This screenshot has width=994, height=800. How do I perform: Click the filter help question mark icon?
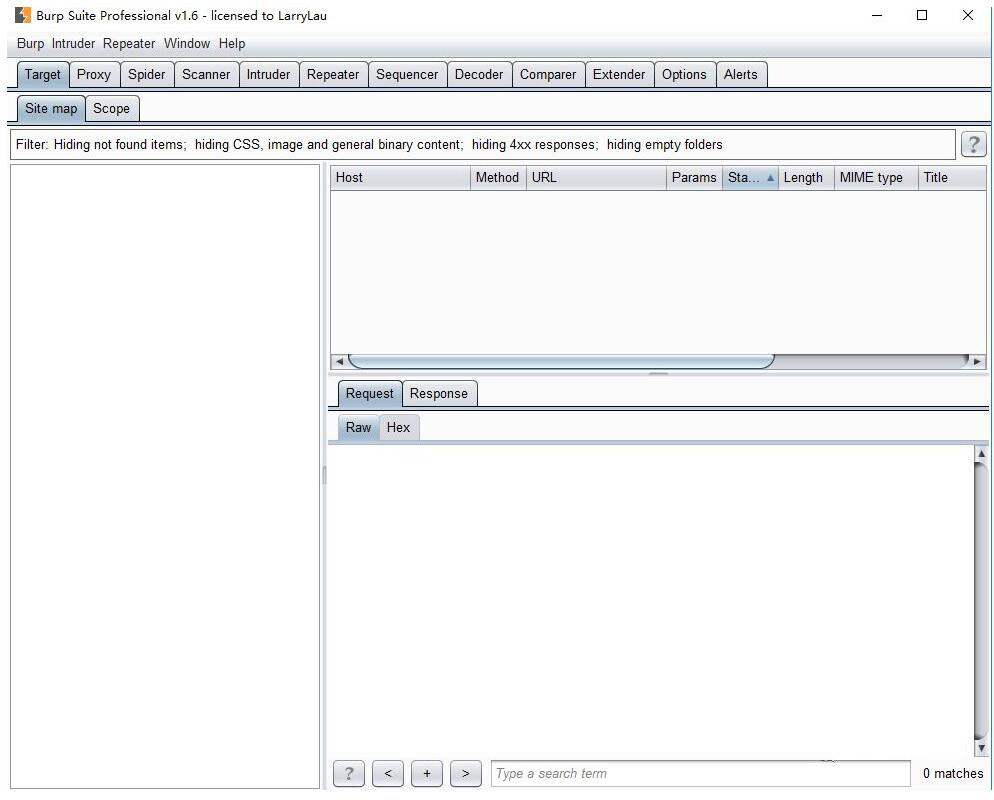[972, 144]
